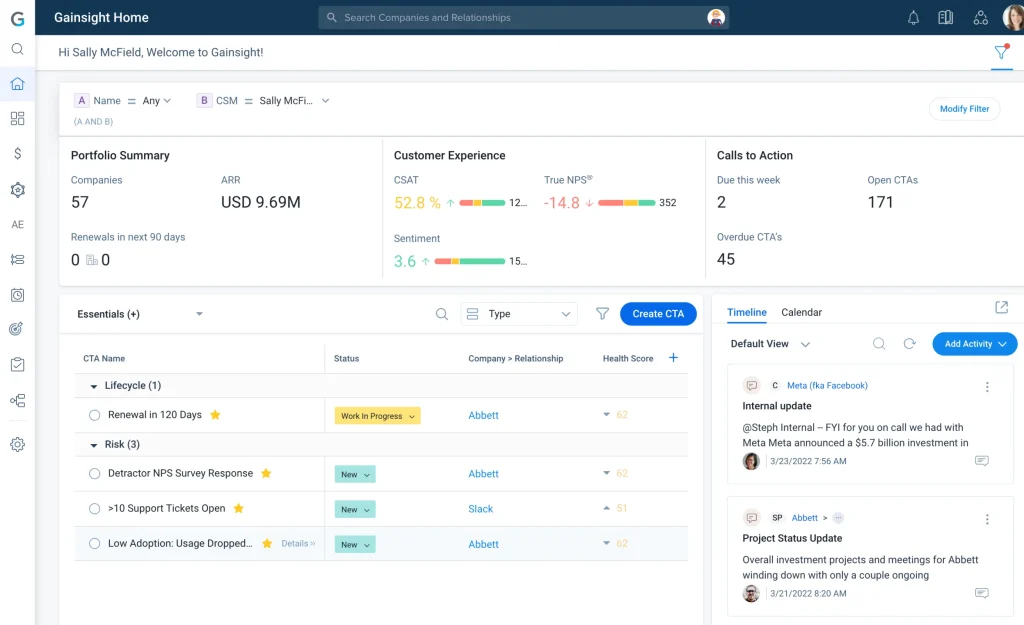Select Detractor NPS Survey Response circle
The width and height of the screenshot is (1024, 625).
[x=95, y=473]
